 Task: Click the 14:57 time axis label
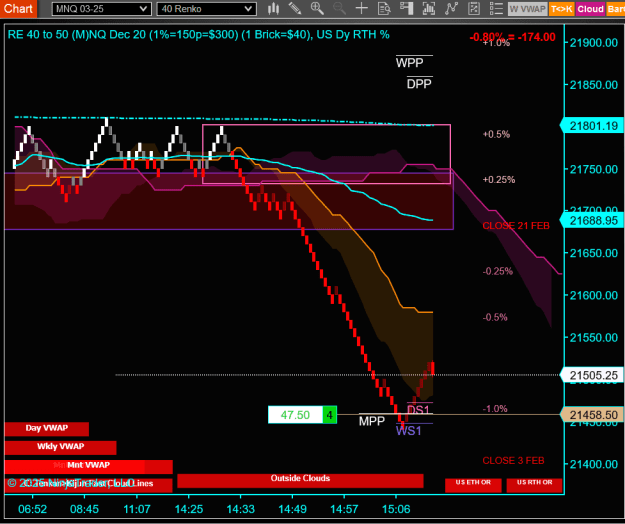(x=344, y=509)
